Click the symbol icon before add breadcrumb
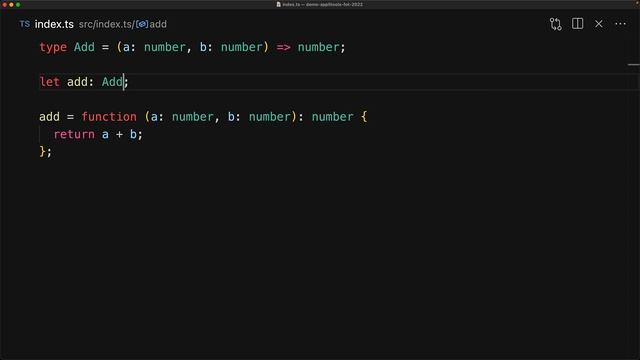 tap(142, 24)
